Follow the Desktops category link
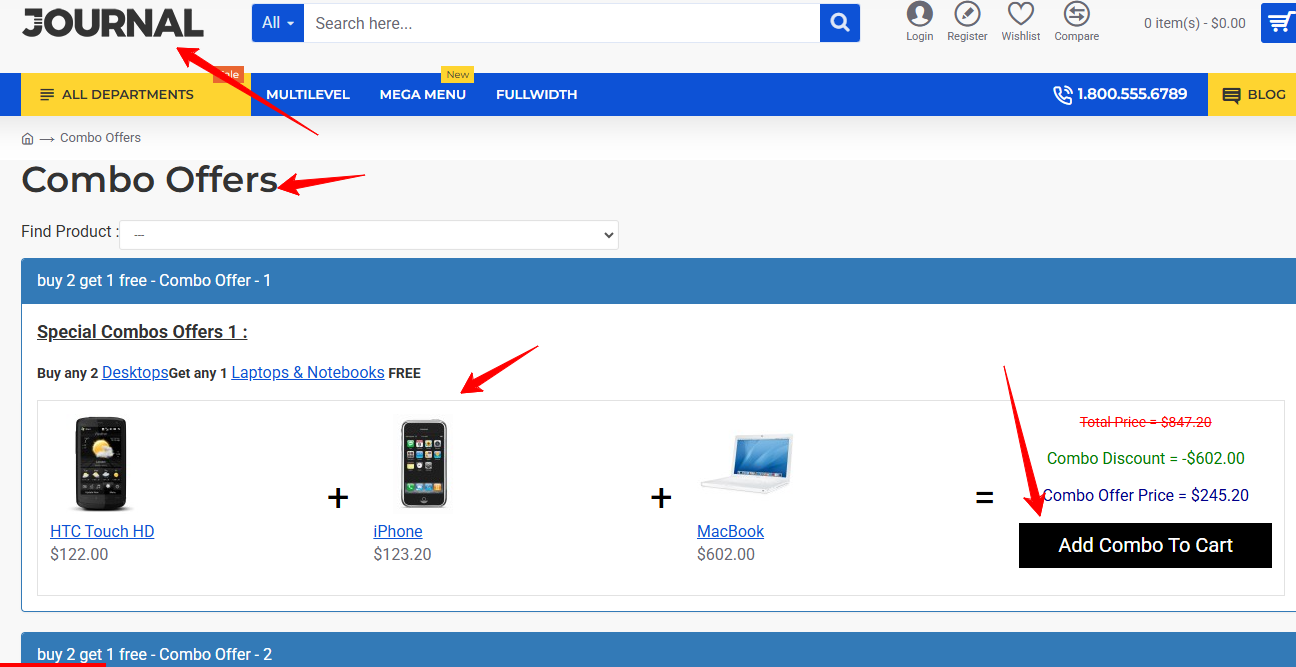 click(135, 372)
